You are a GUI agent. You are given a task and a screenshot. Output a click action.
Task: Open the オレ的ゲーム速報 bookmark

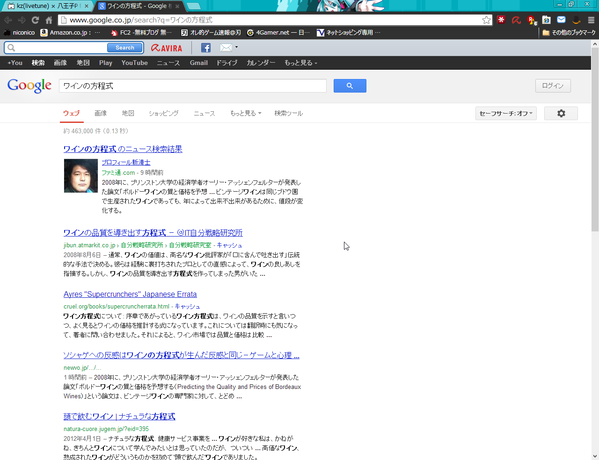point(211,32)
